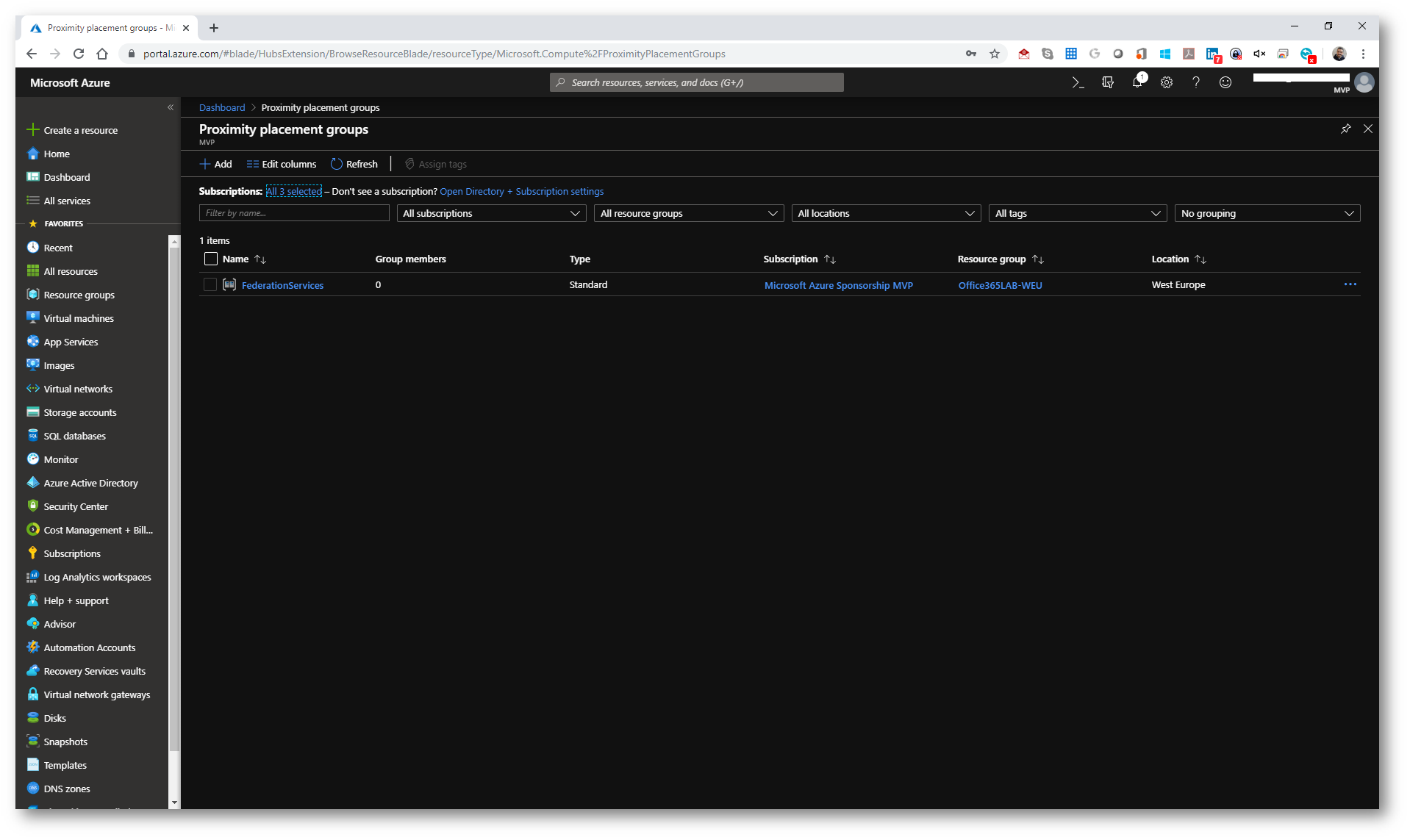Tick the select-all header checkbox
The image size is (1410, 840).
[x=211, y=259]
